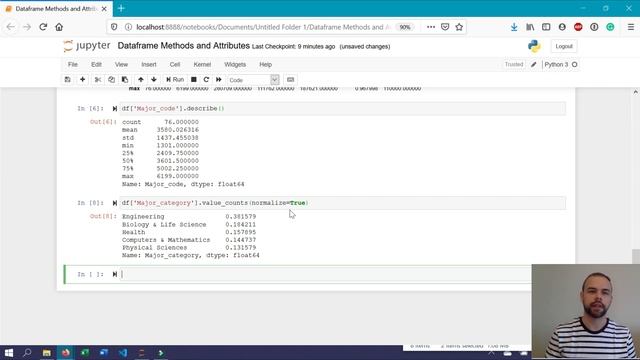Open Firefox account icon

click(x=562, y=27)
